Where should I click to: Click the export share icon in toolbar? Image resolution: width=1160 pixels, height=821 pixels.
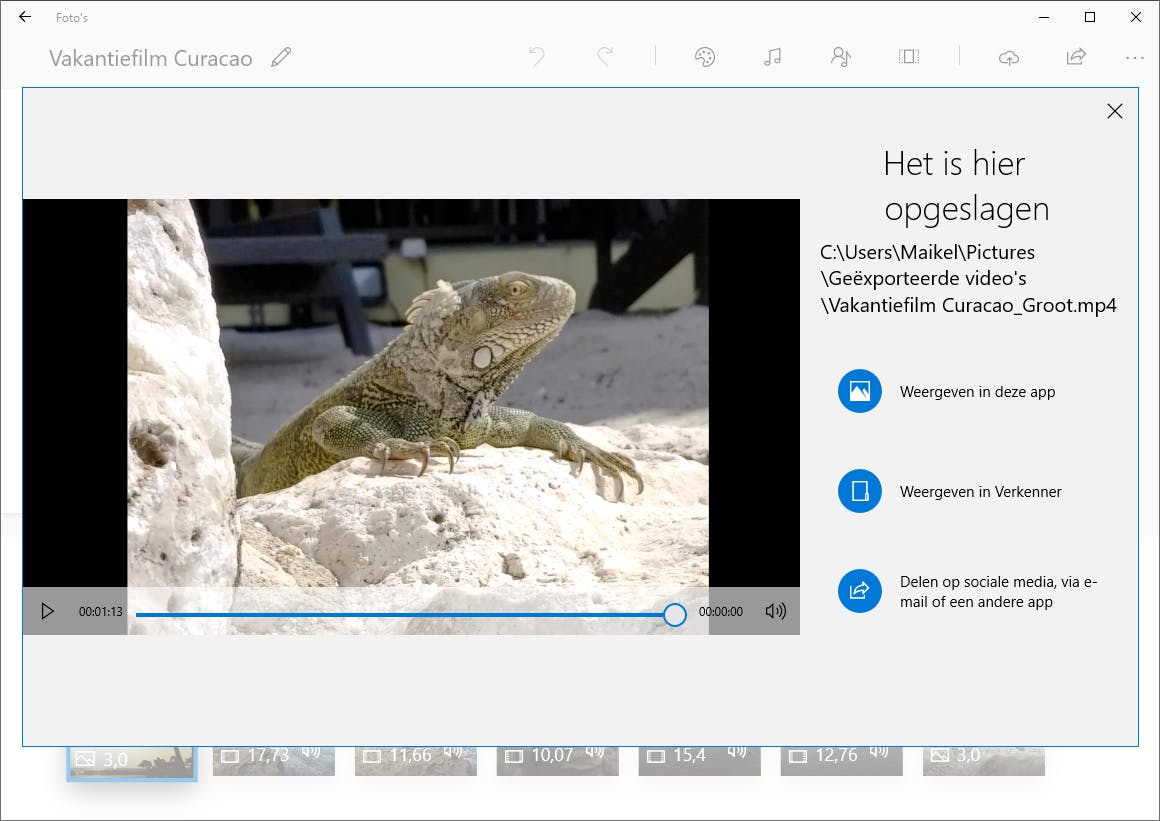[1076, 57]
